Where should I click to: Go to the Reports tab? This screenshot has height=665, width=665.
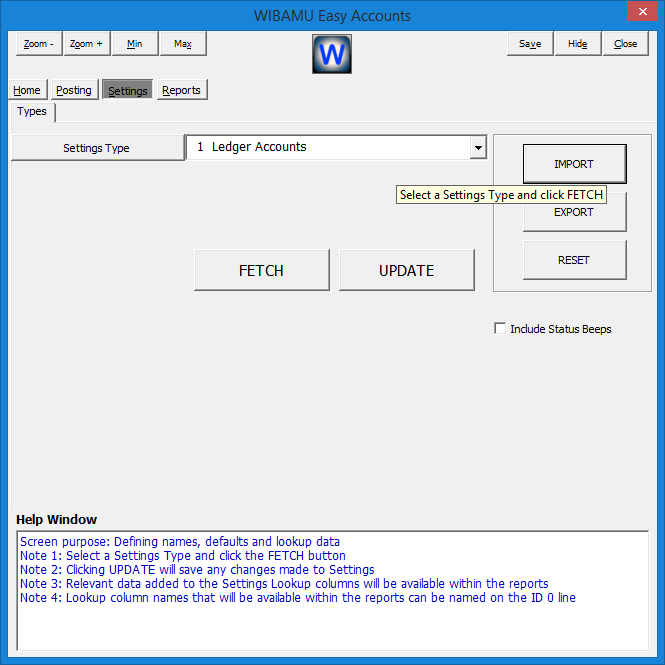pos(182,90)
